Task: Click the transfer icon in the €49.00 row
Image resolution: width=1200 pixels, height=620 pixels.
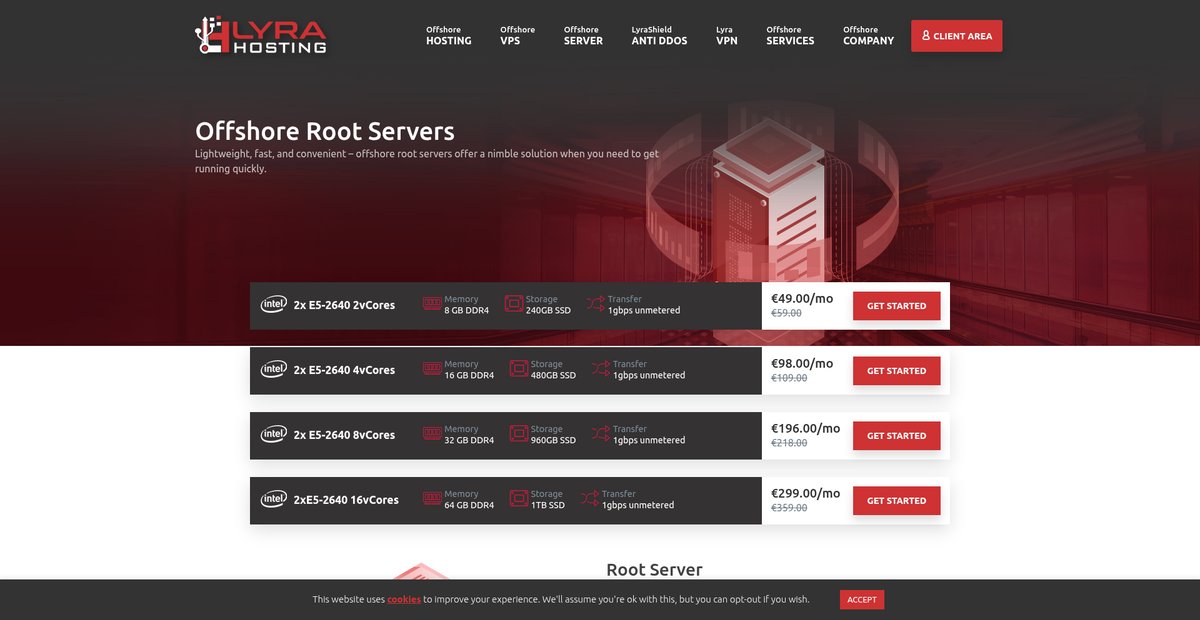Action: [596, 304]
